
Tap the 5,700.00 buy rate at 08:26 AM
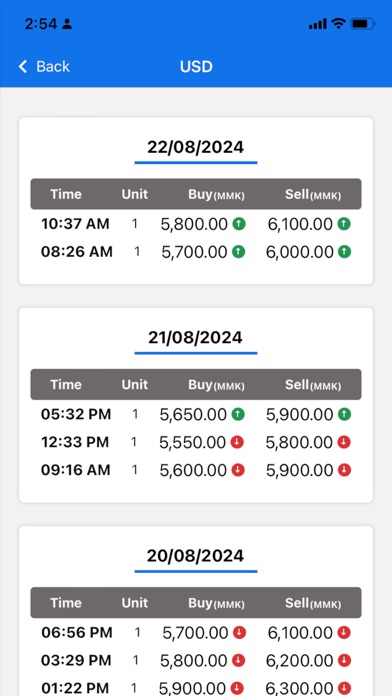194,252
